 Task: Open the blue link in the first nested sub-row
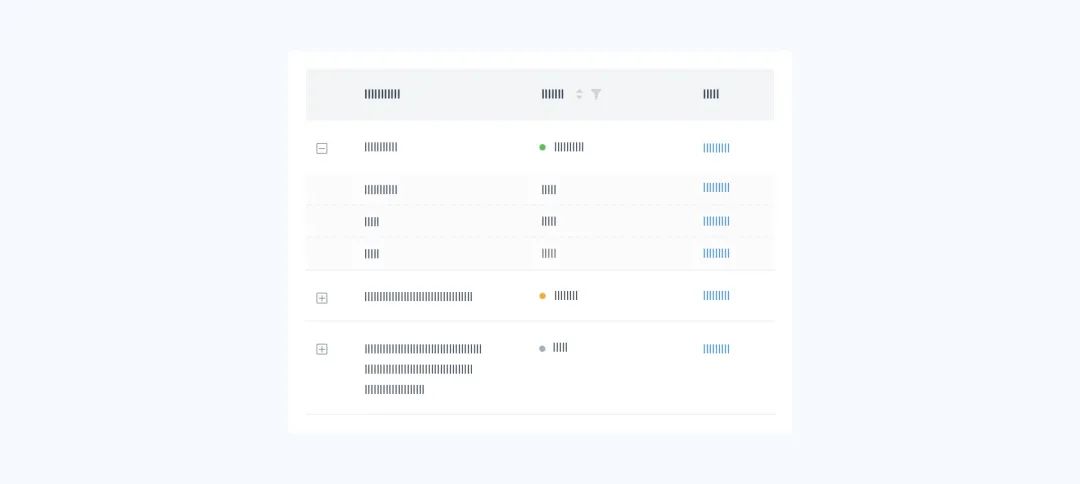[716, 187]
